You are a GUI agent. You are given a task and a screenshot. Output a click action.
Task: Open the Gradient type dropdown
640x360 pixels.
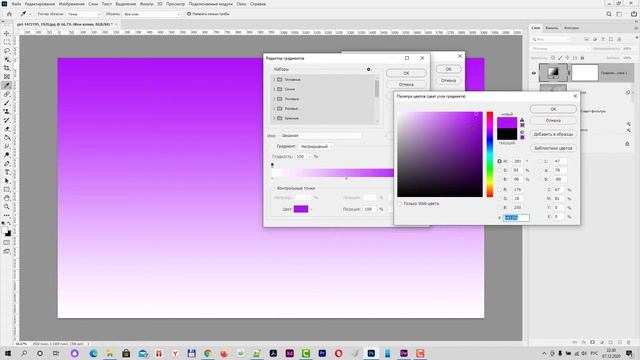coord(316,147)
